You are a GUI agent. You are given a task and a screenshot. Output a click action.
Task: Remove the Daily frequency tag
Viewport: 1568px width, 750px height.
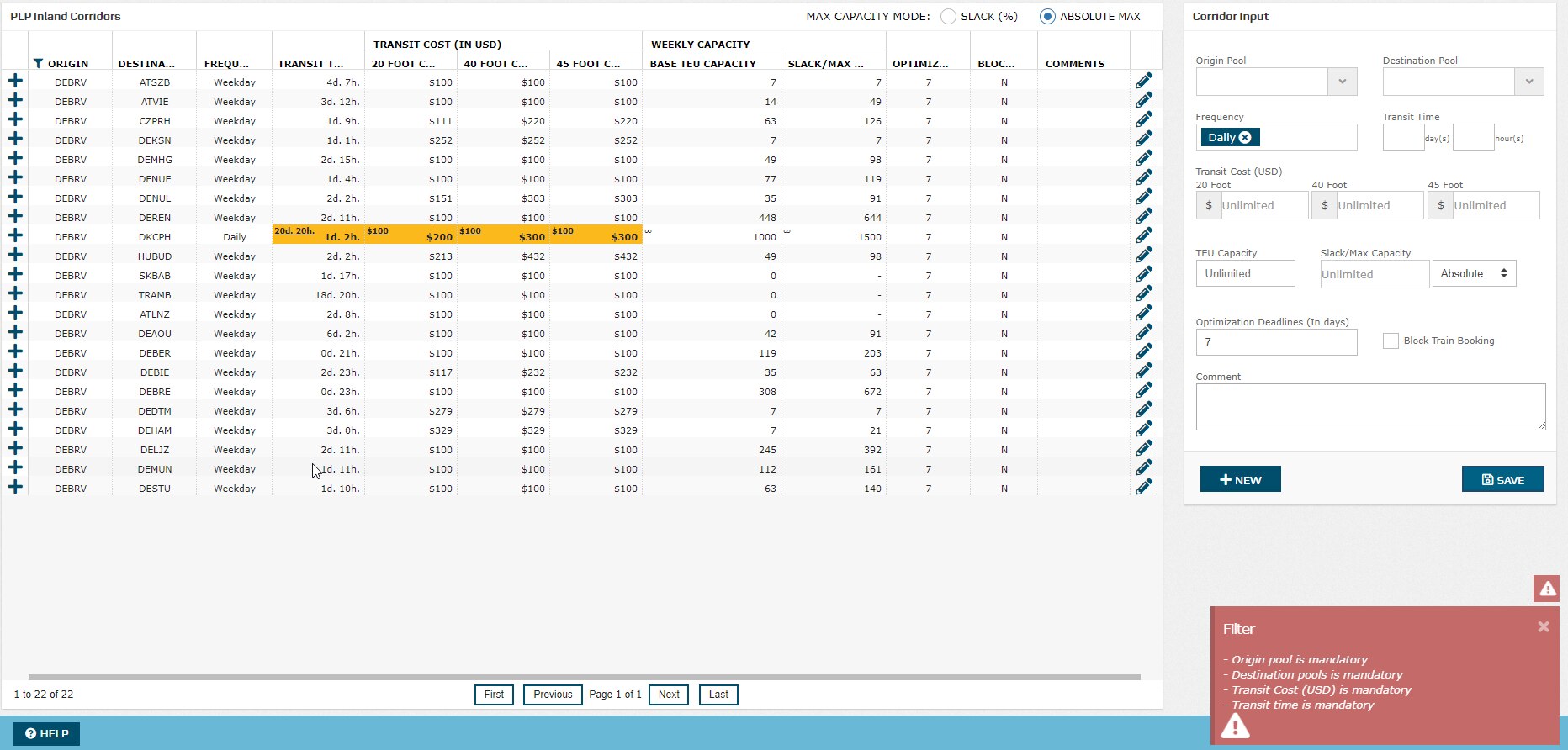point(1245,138)
